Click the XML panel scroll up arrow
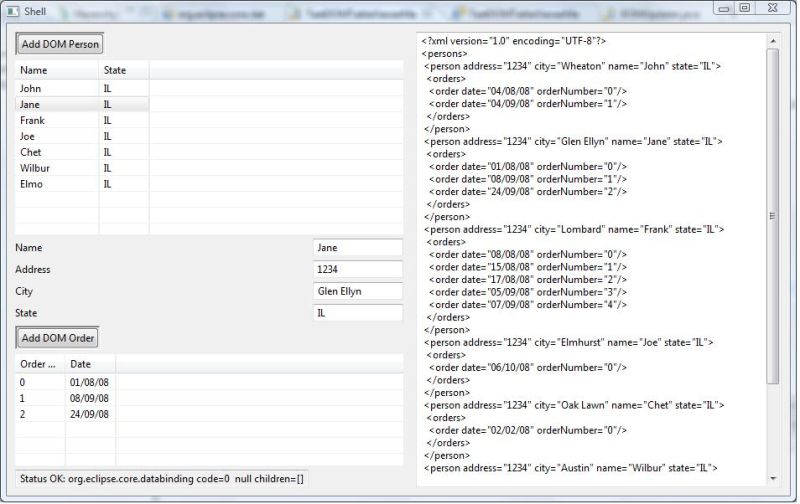This screenshot has width=800, height=504. coord(773,41)
